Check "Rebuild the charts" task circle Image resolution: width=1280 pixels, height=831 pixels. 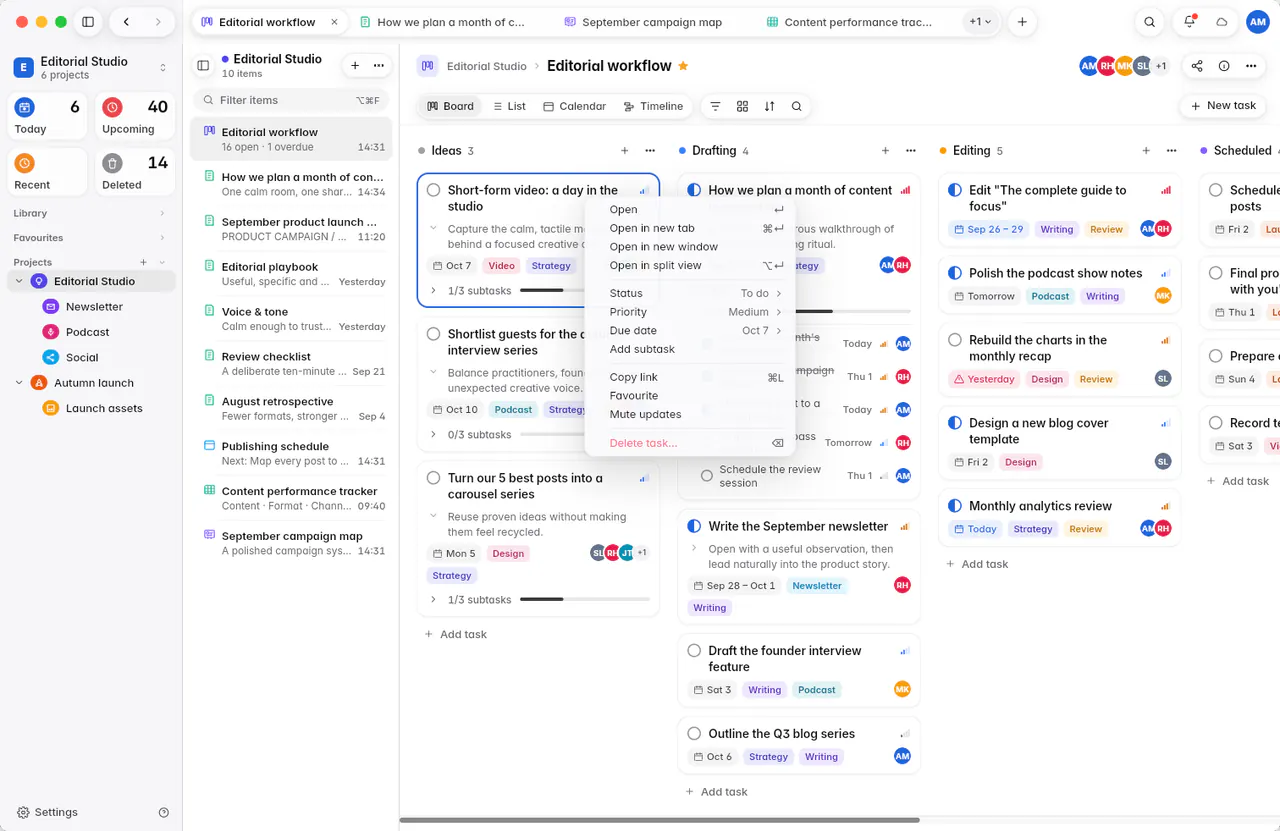(955, 340)
